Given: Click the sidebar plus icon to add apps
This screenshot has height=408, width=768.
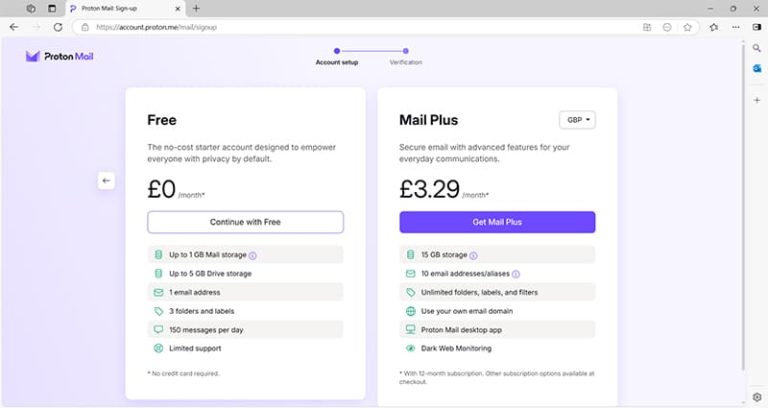Looking at the screenshot, I should (x=757, y=100).
